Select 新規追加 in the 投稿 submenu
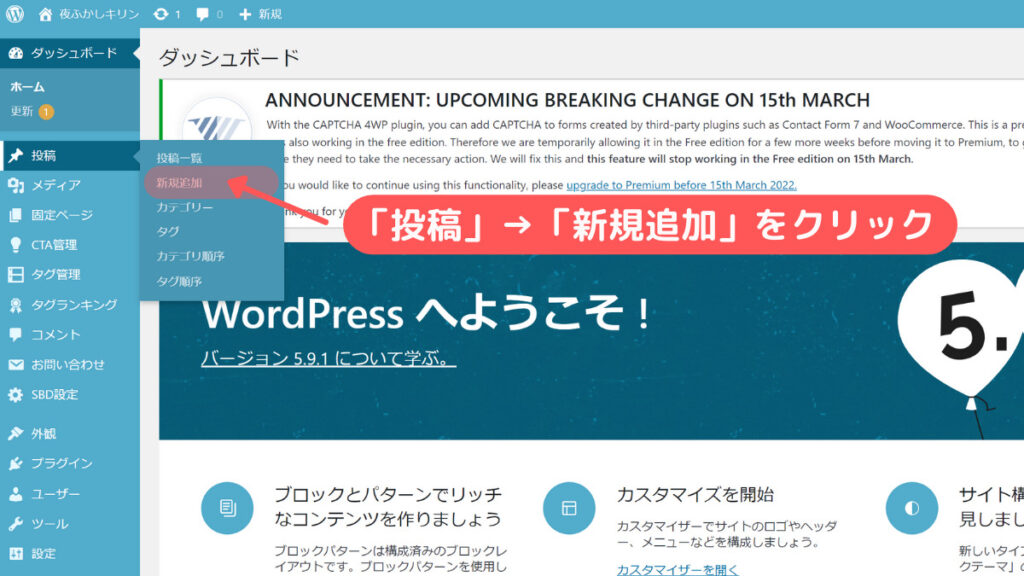 point(179,183)
